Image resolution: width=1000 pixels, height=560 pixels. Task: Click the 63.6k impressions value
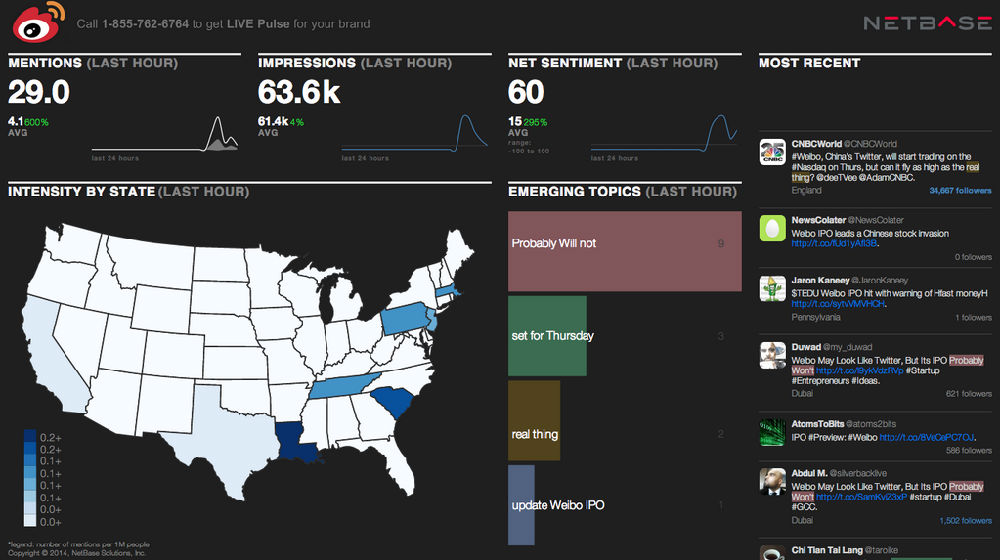pyautogui.click(x=299, y=92)
